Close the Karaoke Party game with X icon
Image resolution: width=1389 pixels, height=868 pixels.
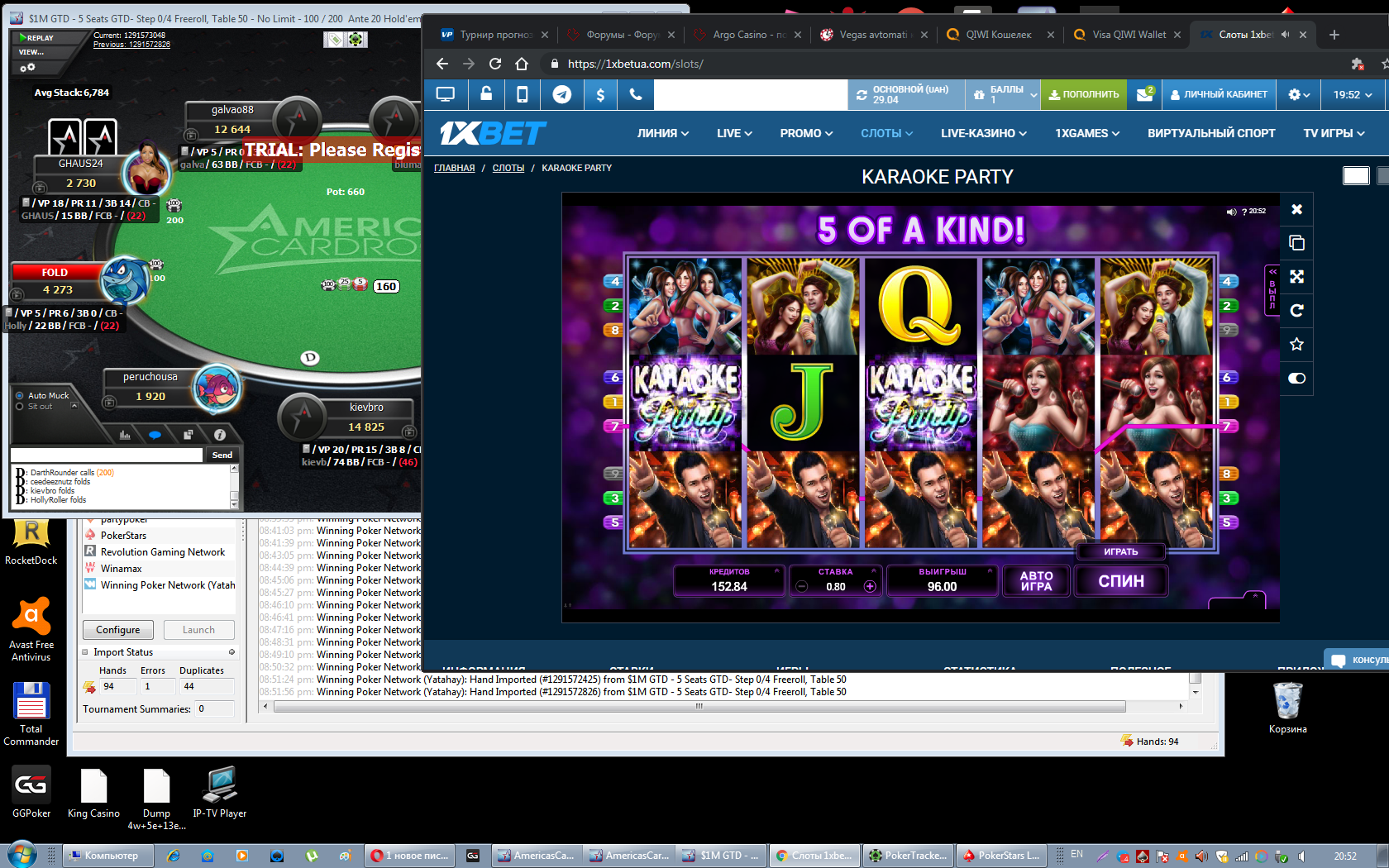(1296, 209)
